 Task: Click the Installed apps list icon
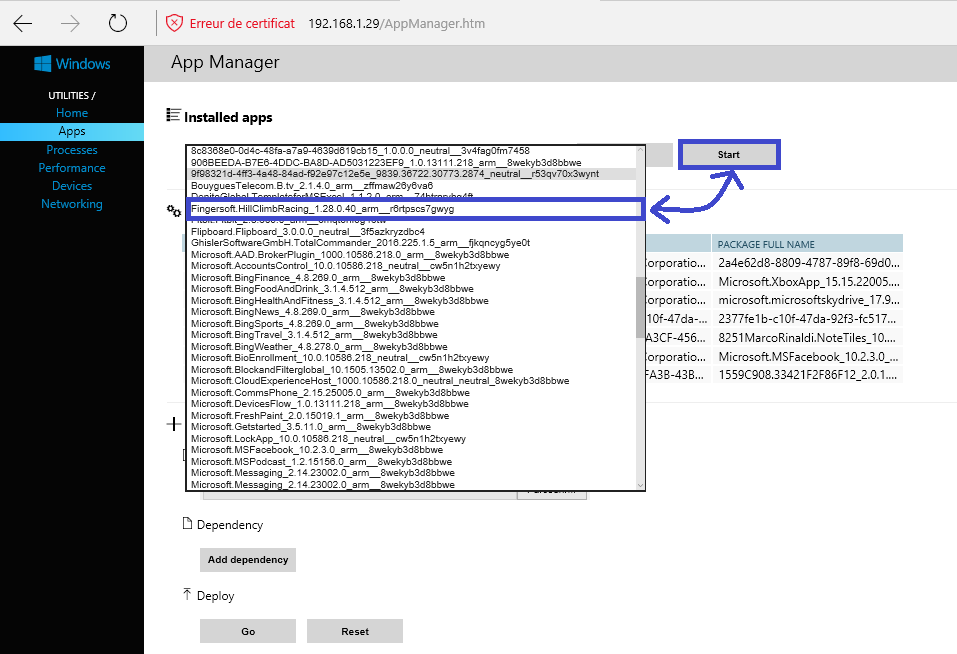173,115
